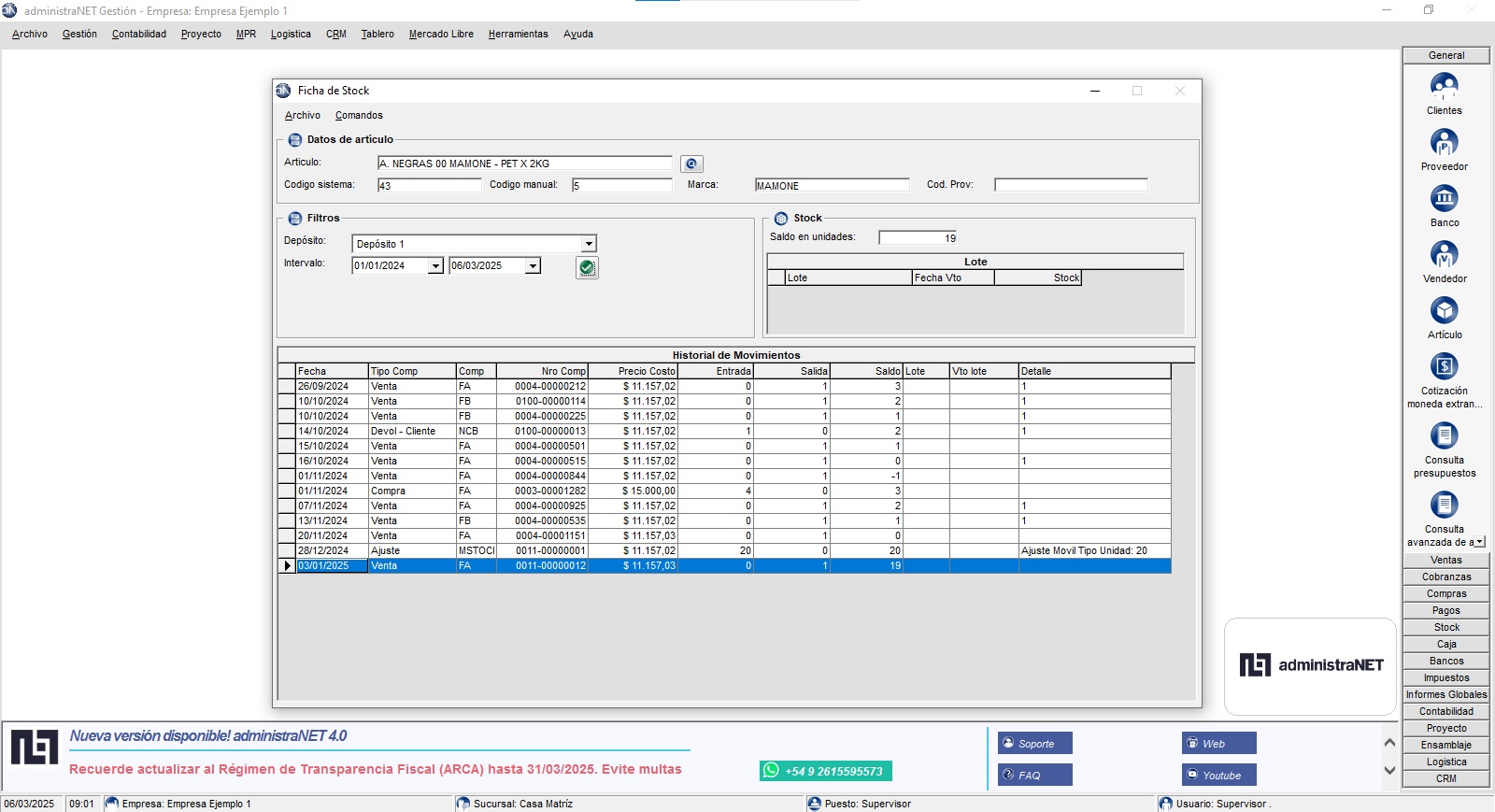Open the end date 06/03/2025 picker
Viewport: 1495px width, 812px height.
pos(533,266)
